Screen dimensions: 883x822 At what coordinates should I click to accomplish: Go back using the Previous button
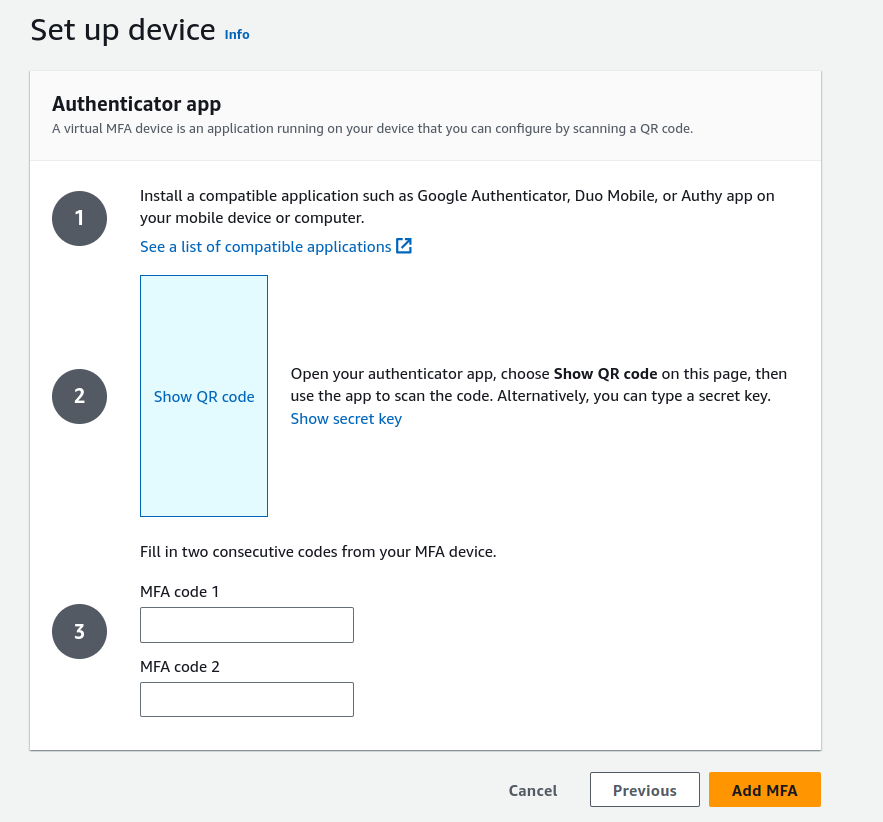(x=644, y=789)
